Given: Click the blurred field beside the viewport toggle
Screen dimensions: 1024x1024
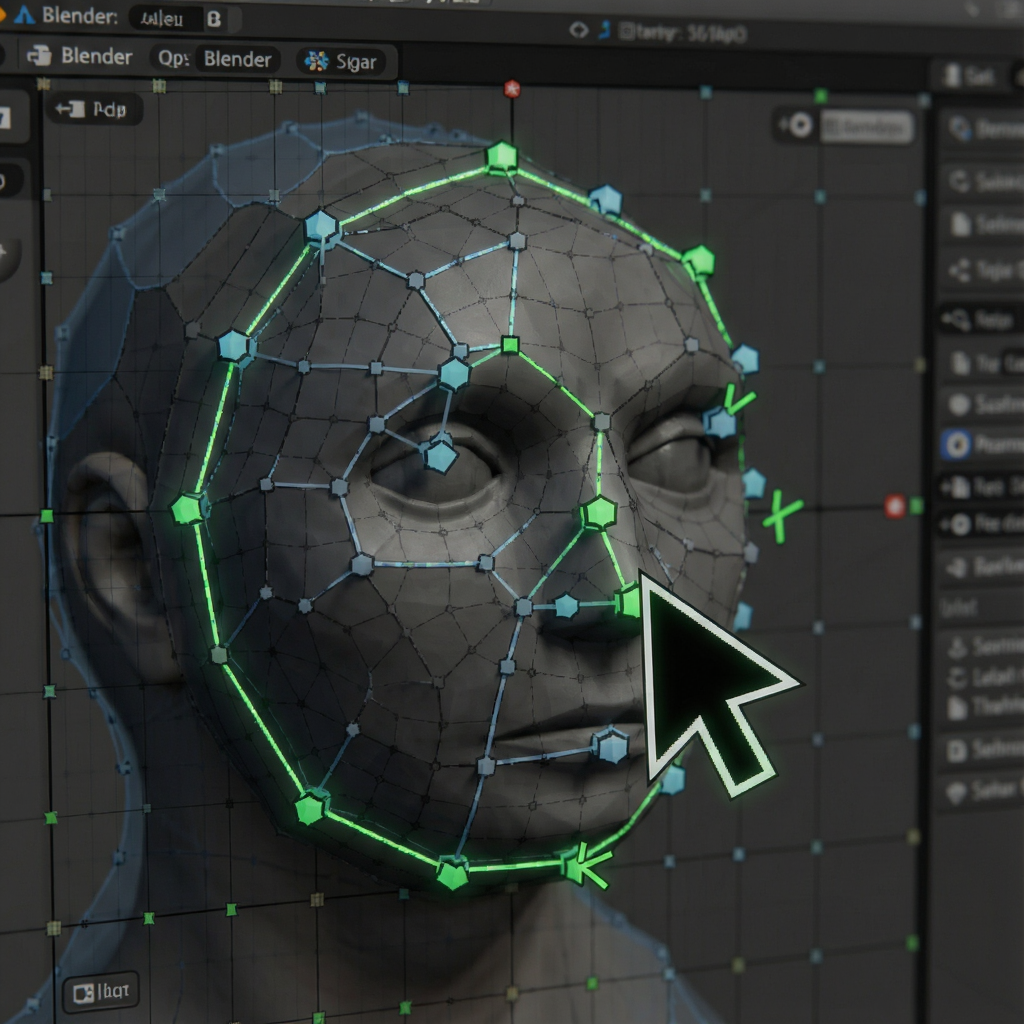Looking at the screenshot, I should pyautogui.click(x=865, y=127).
